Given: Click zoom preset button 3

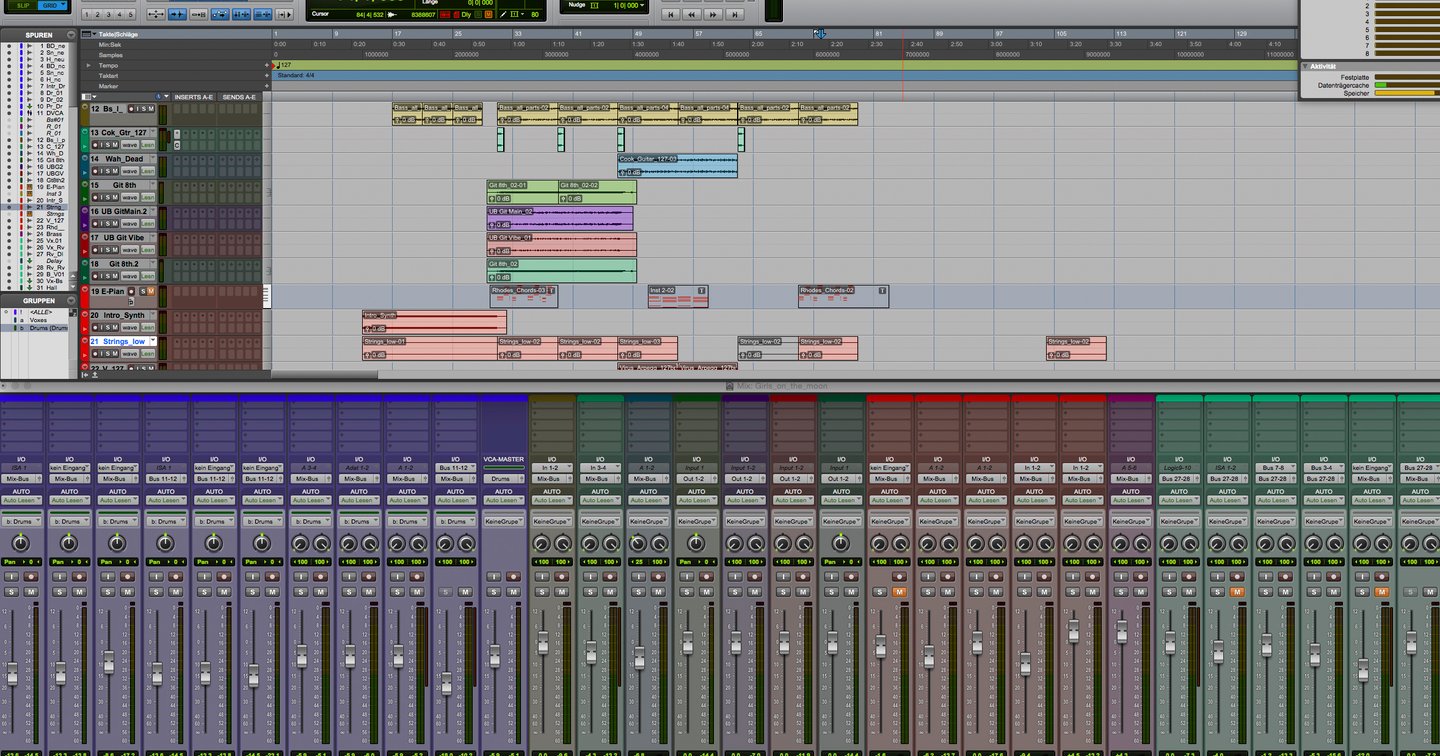Looking at the screenshot, I should pyautogui.click(x=108, y=14).
